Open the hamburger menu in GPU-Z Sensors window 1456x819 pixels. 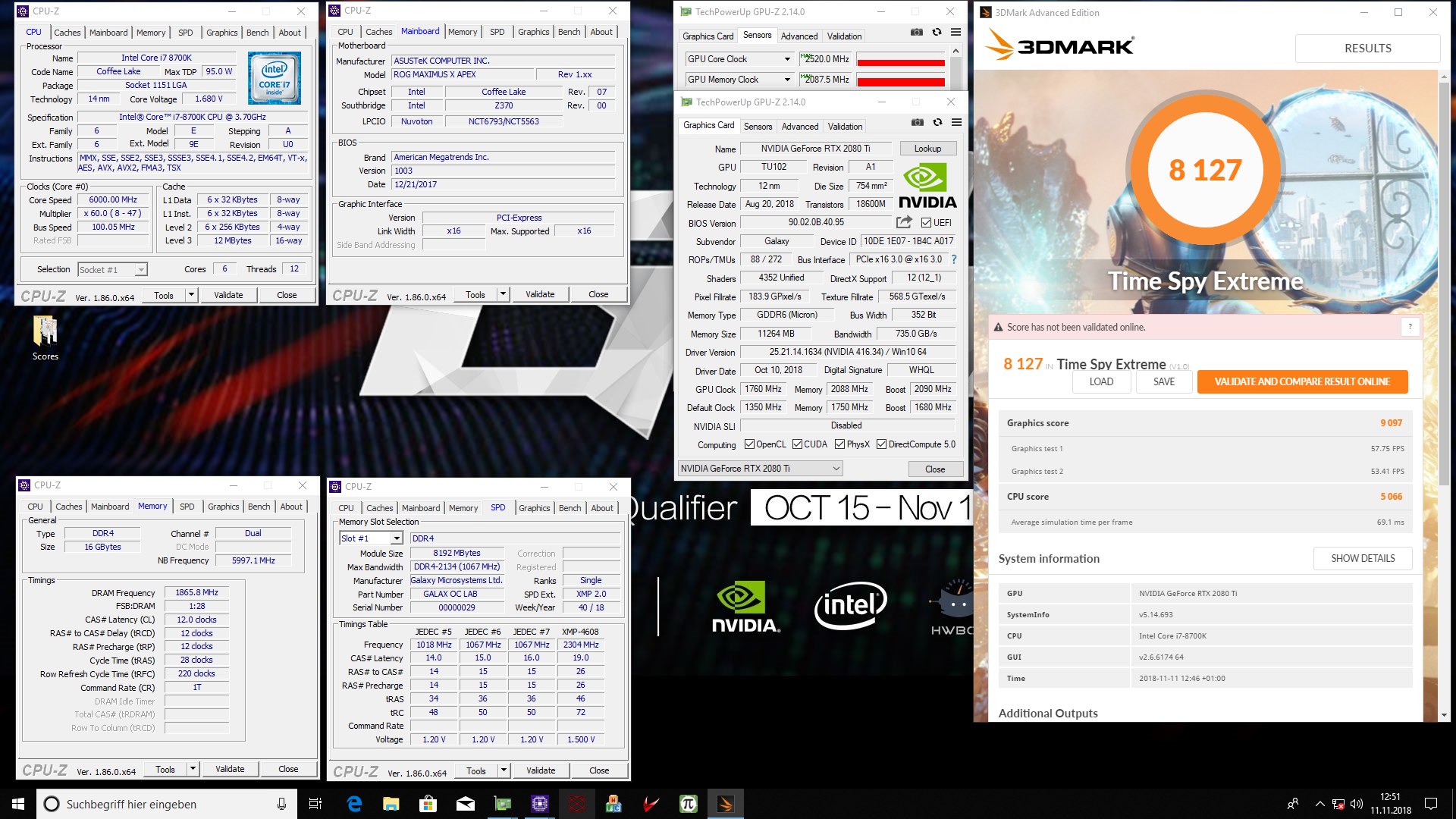(x=955, y=32)
